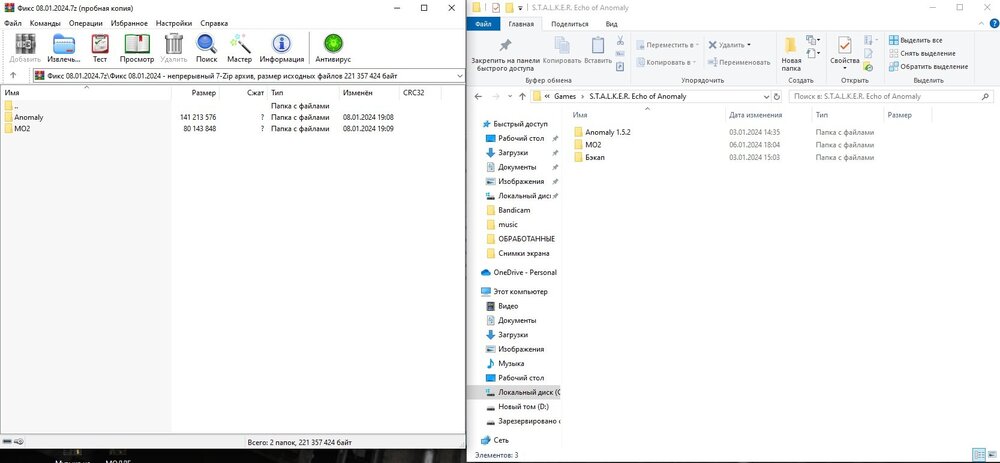Open the Удалить dropdown in Explorer ribbon

(750, 45)
